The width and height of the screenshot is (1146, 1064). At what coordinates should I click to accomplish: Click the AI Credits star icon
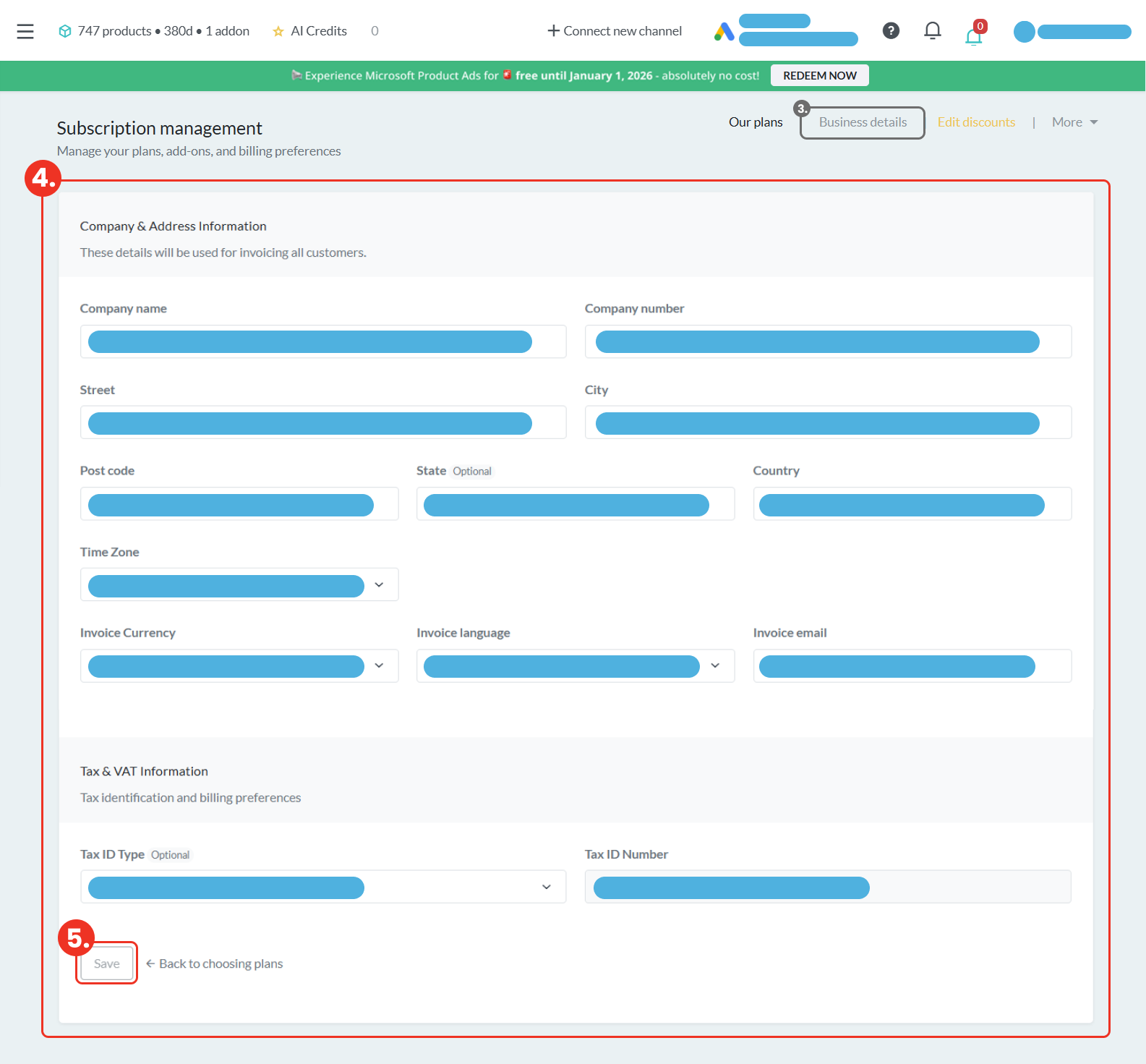tap(278, 31)
